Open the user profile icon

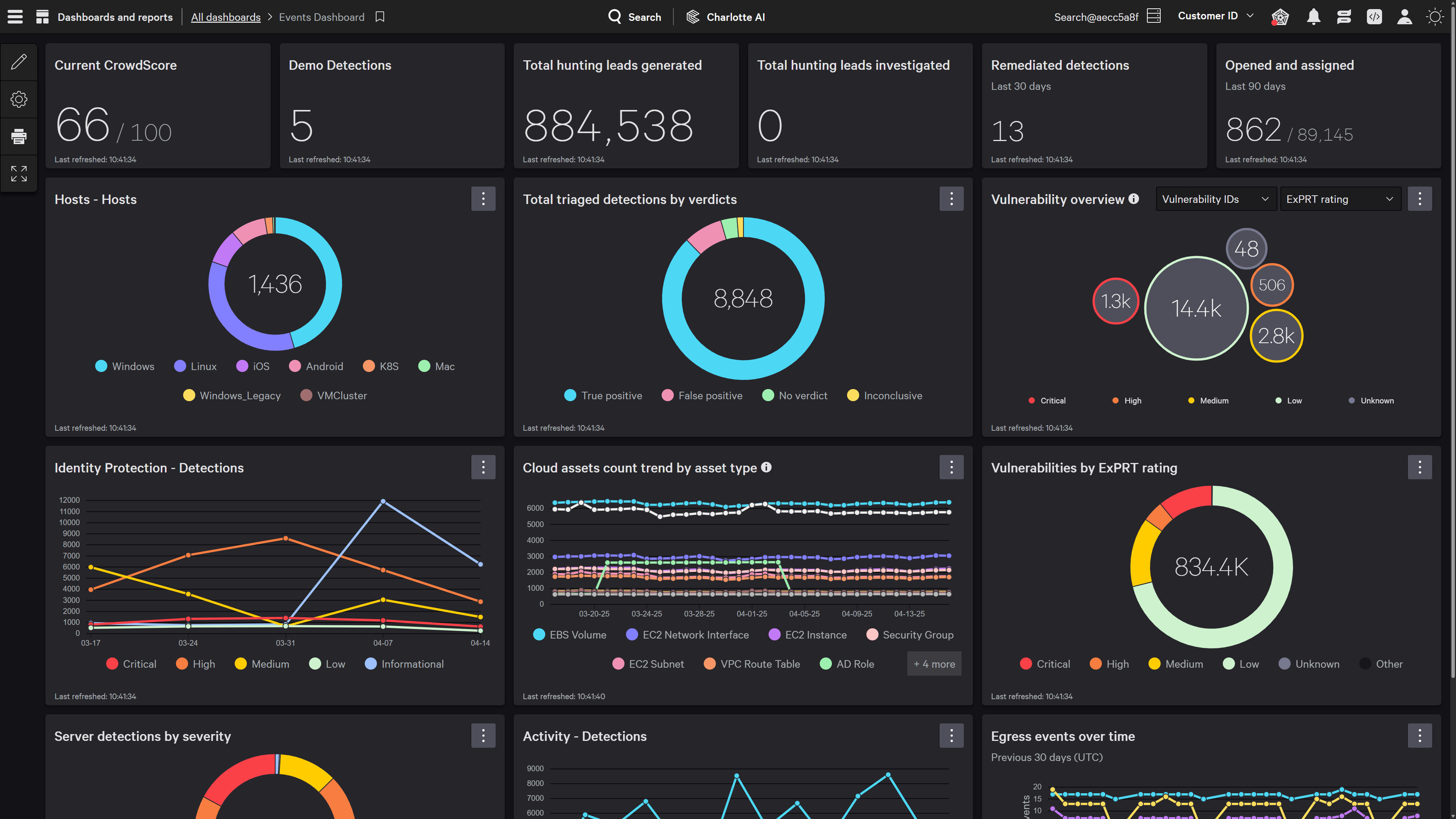[1404, 17]
